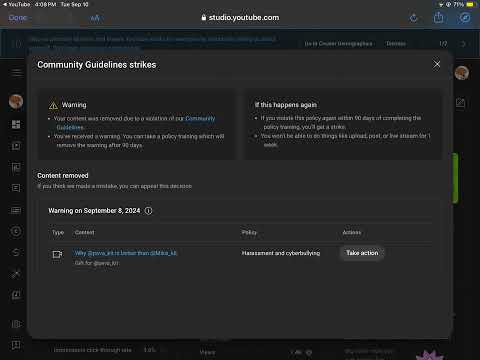Open Earn (dollar) from the sidebar

(x=16, y=252)
